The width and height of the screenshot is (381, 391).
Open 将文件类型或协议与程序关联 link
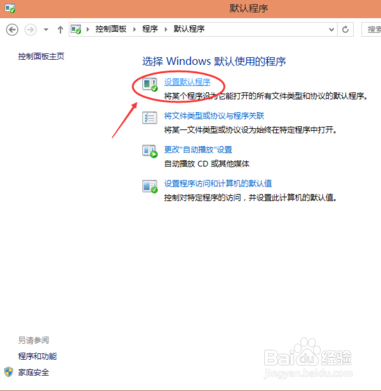[214, 116]
